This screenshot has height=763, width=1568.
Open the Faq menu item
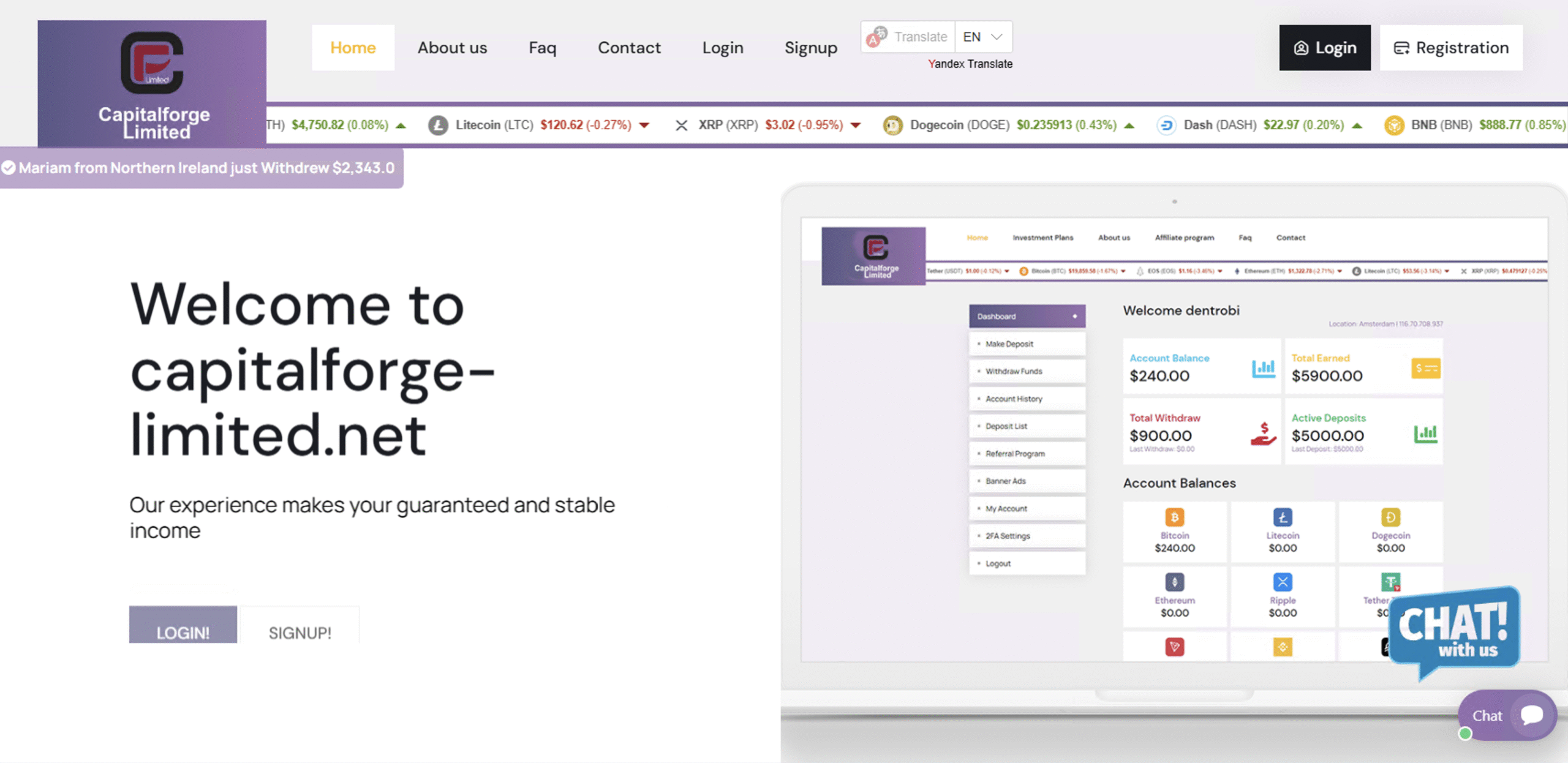(542, 48)
